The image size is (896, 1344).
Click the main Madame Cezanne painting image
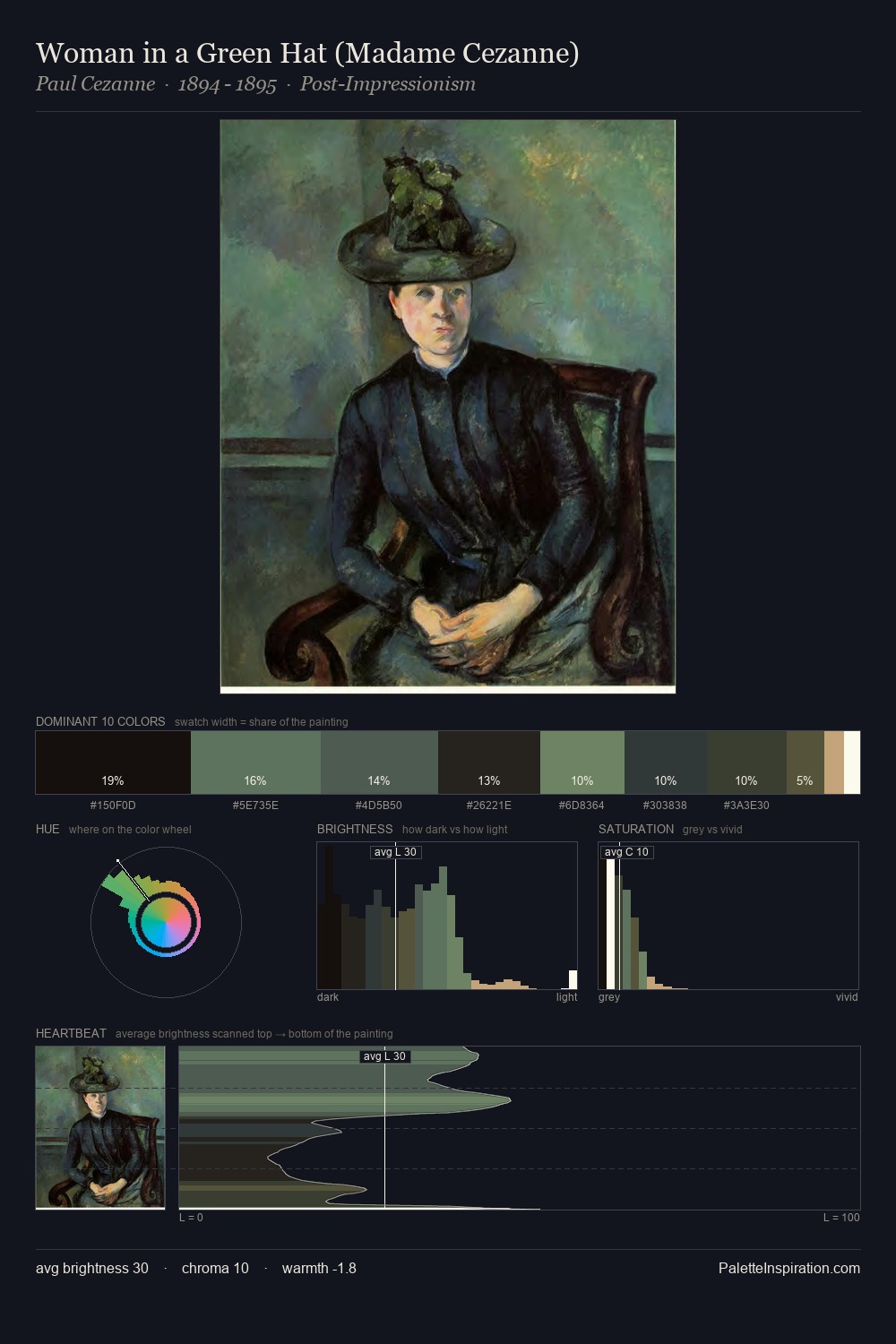[x=448, y=407]
